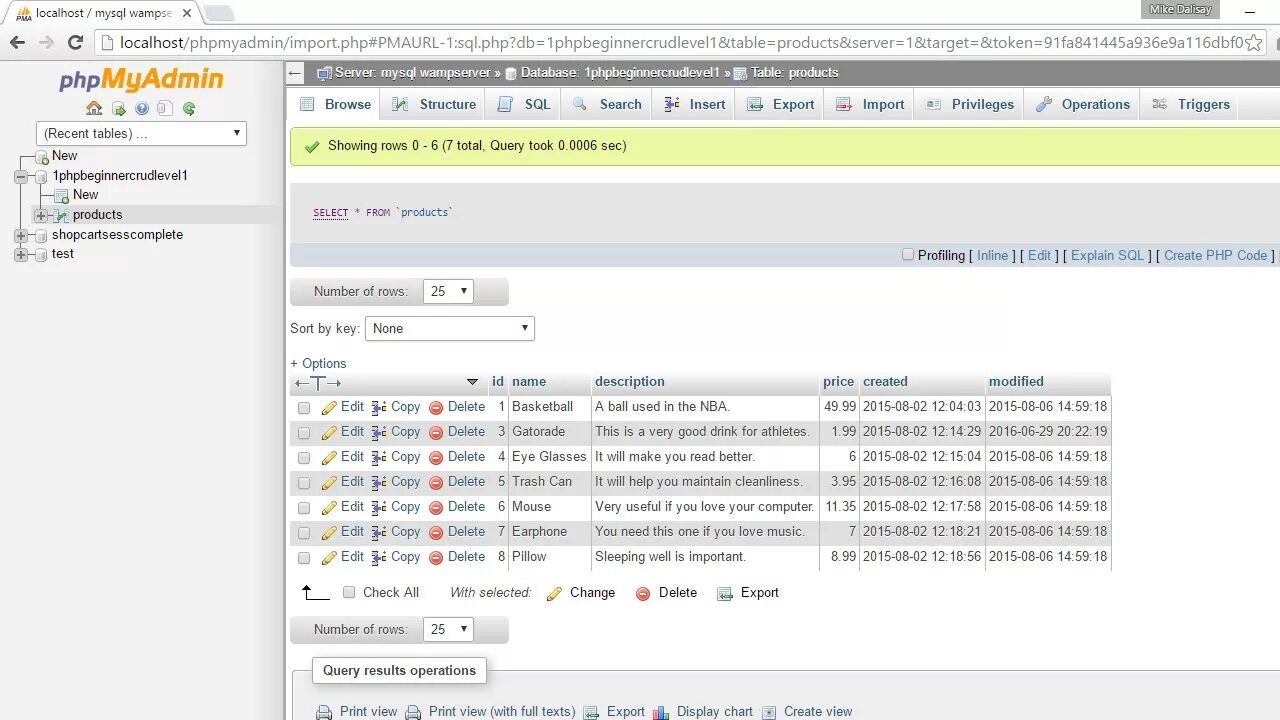The image size is (1280, 720).
Task: Click the collapse navigation panel arrow icon
Action: click(295, 73)
